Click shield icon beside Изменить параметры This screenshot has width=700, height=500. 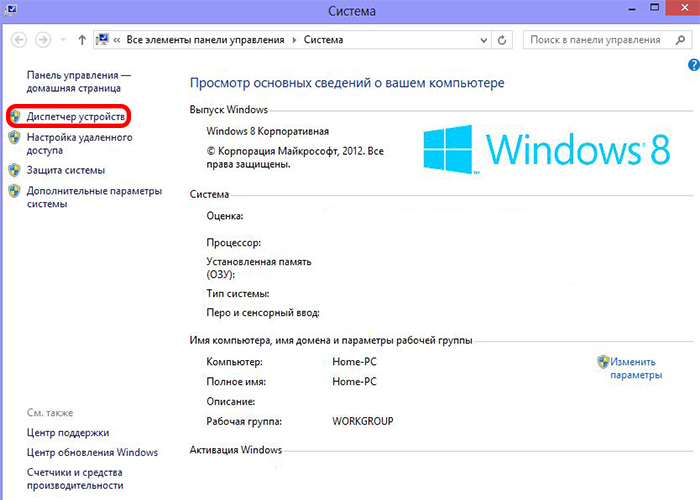(x=603, y=362)
